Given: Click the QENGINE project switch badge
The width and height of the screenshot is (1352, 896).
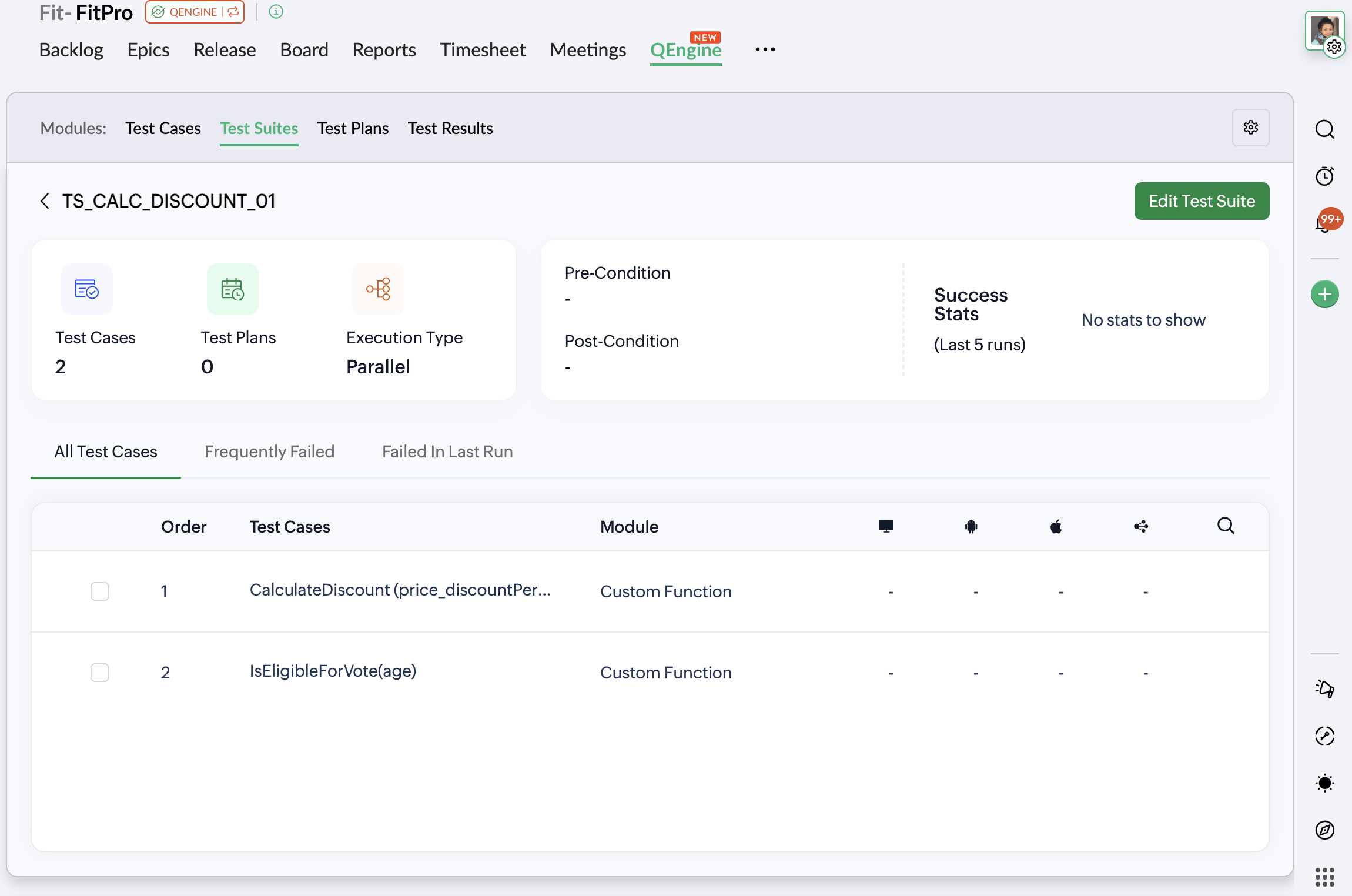Looking at the screenshot, I should click(x=195, y=12).
